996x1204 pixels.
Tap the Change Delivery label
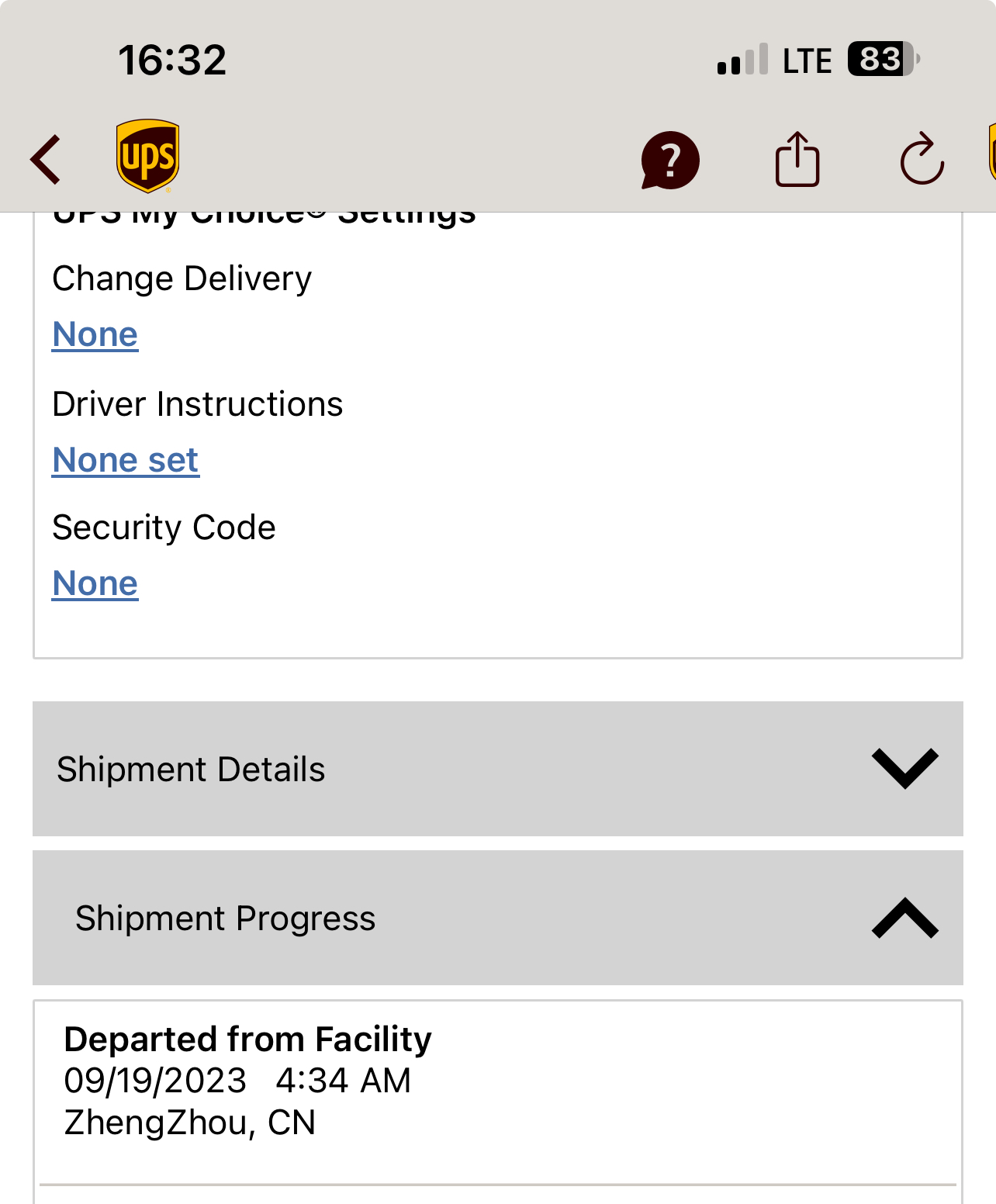point(182,279)
